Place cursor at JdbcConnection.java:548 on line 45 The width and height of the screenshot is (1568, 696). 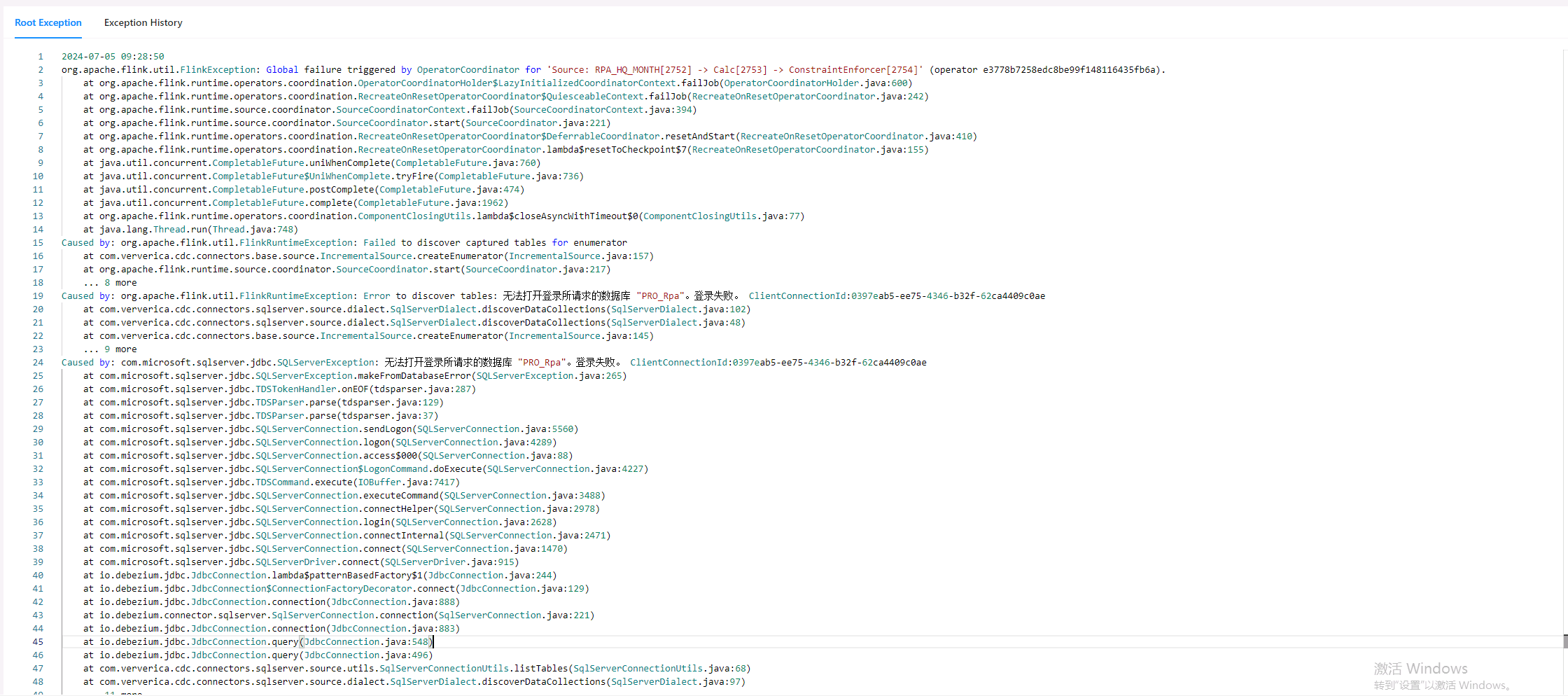click(366, 642)
